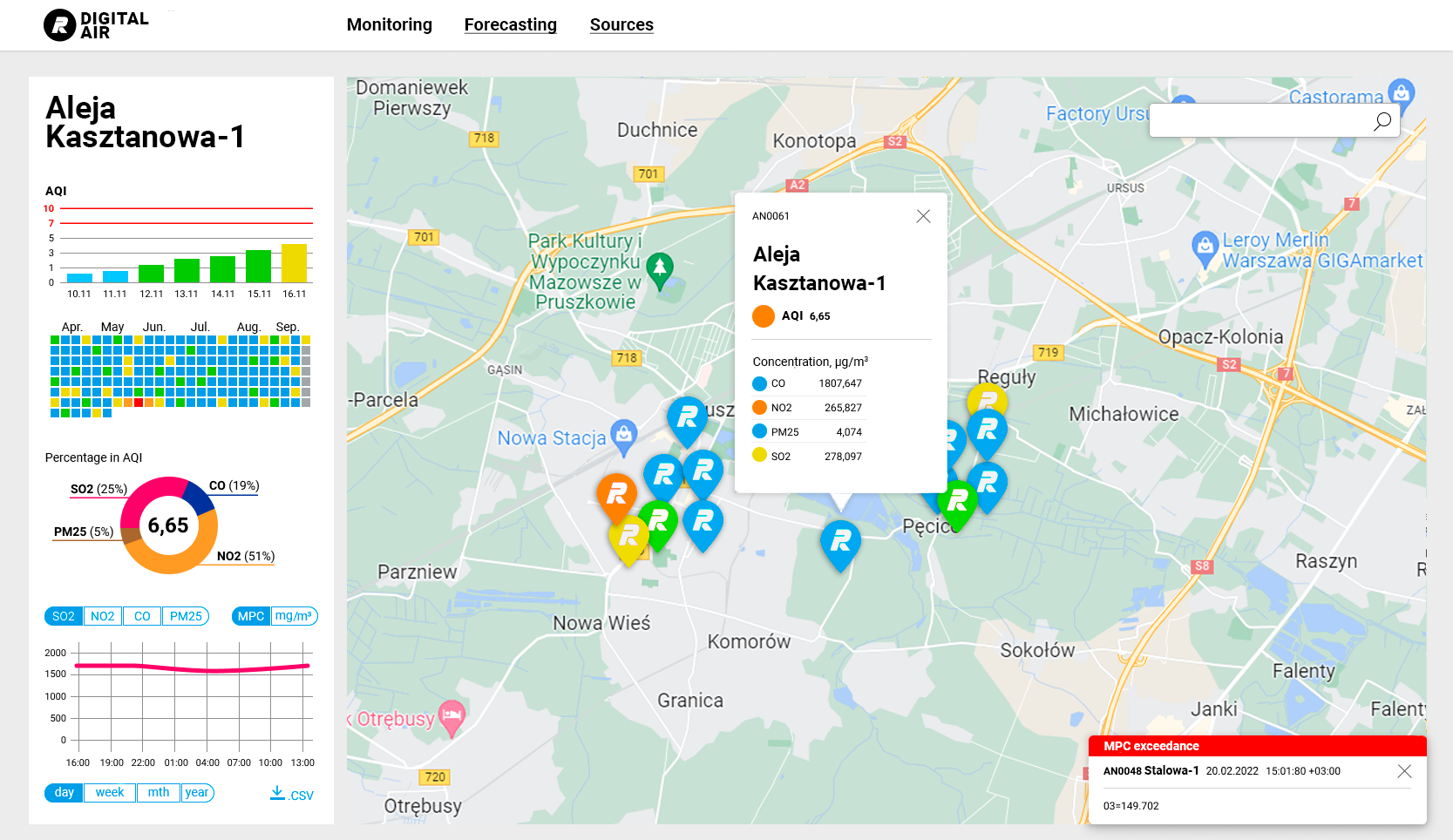
Task: Click the magnifier icon in the map search bar
Action: pos(1382,120)
